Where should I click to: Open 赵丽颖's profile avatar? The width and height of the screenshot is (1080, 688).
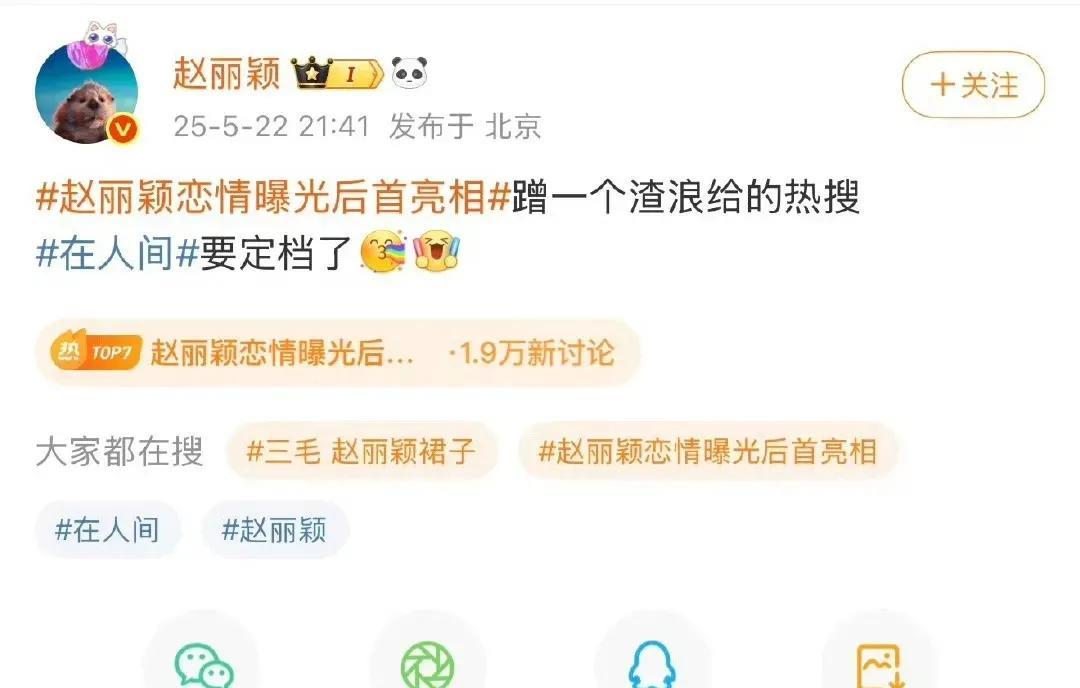tap(87, 92)
